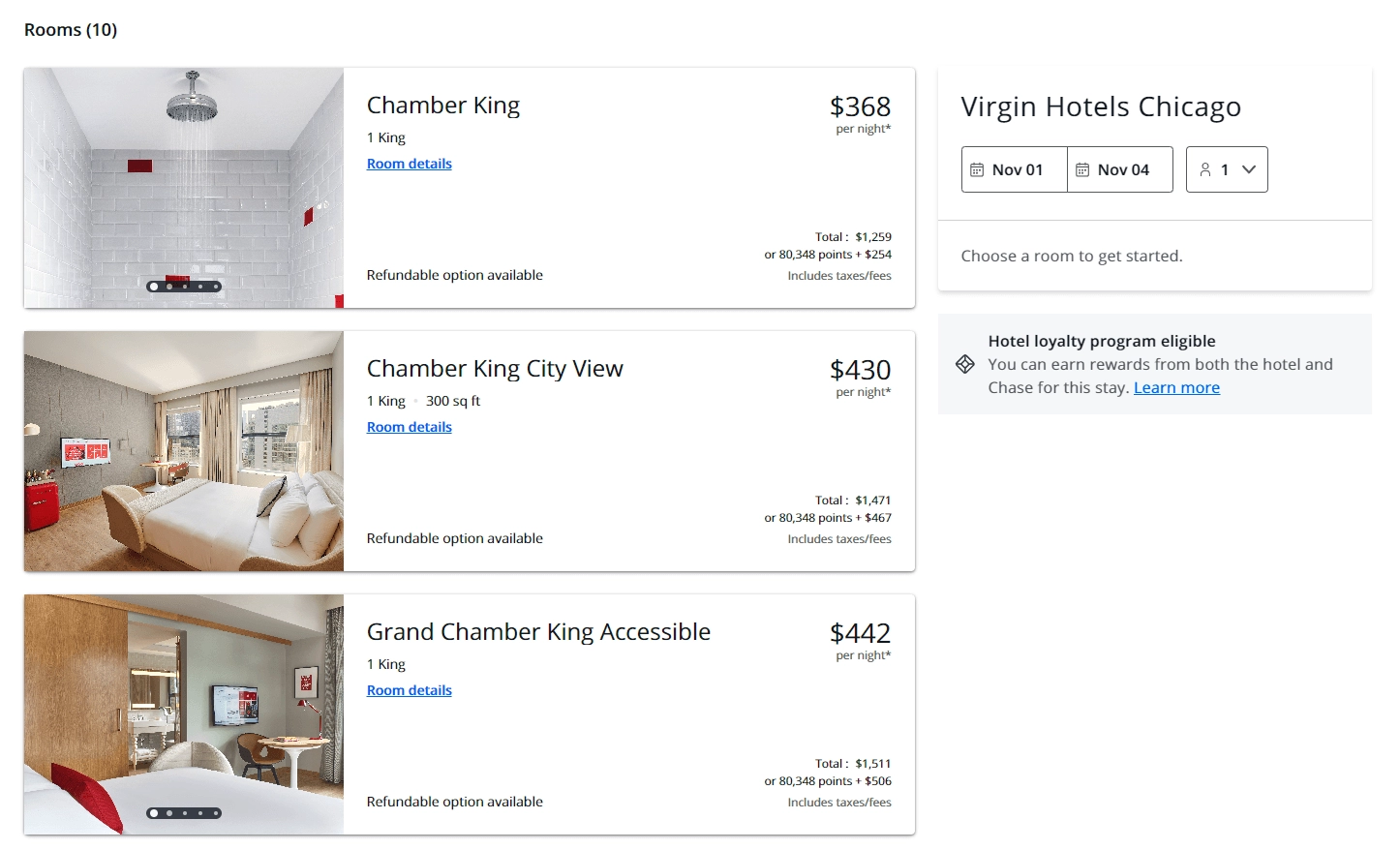Open the Nov 01 check-in date selector
The image size is (1400, 850).
pyautogui.click(x=1013, y=169)
